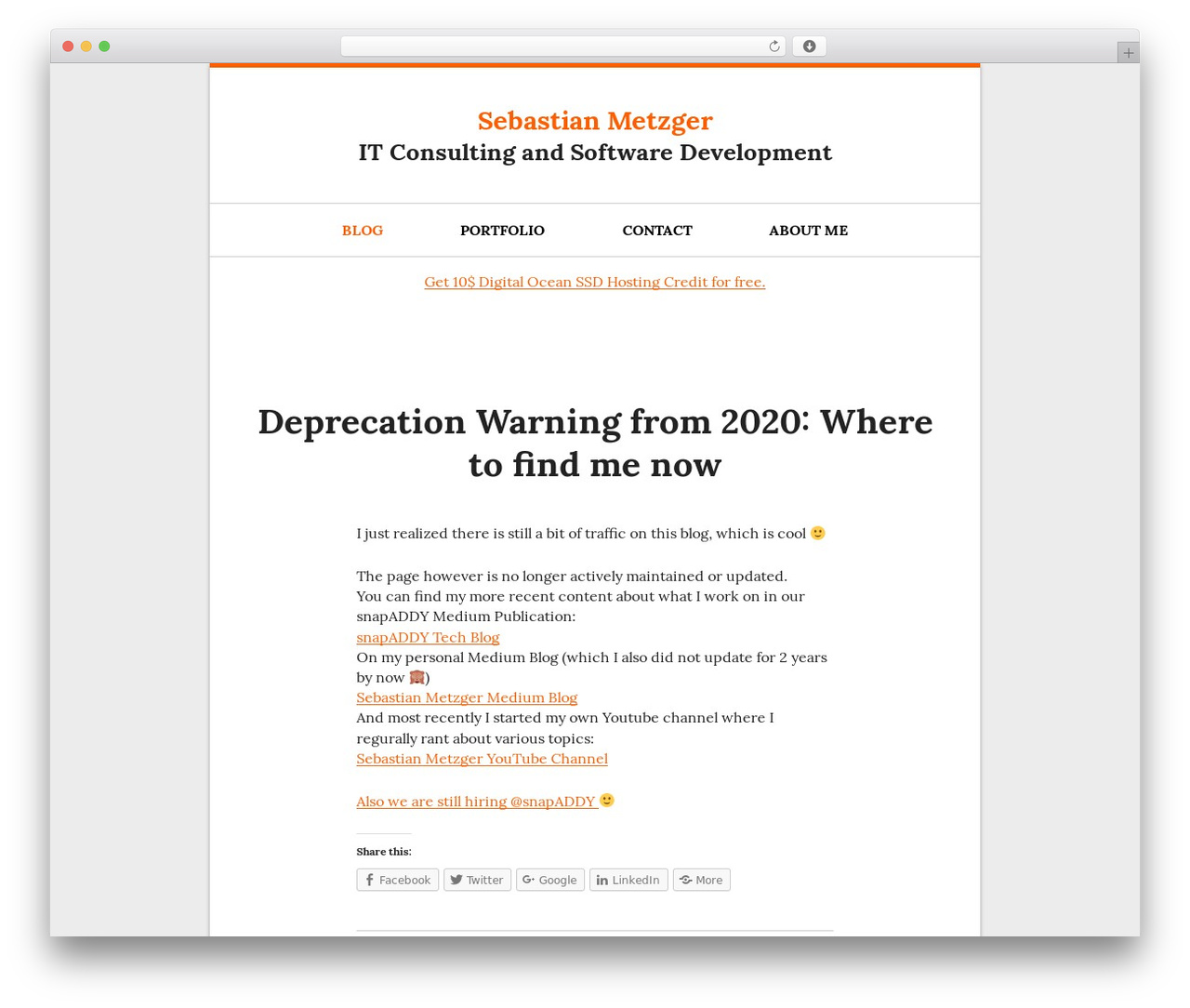Follow the still hiring @snapADDY link
This screenshot has width=1190, height=1008.
click(x=476, y=802)
